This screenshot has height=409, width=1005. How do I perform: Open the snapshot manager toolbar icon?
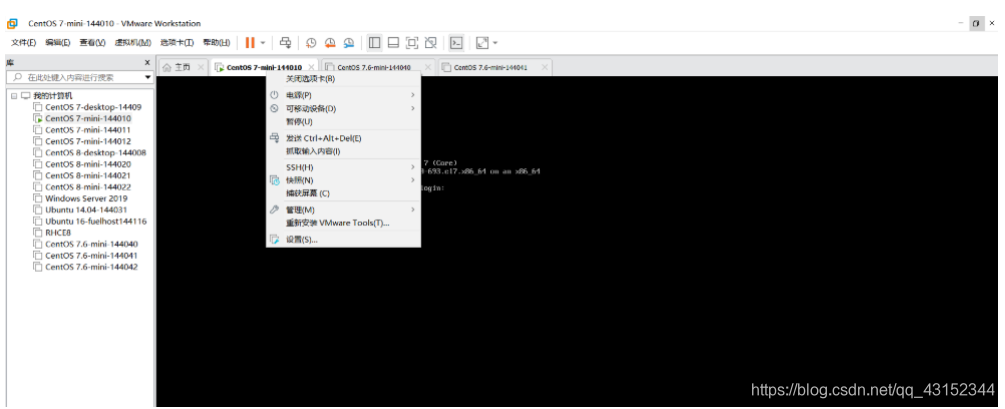pyautogui.click(x=349, y=43)
